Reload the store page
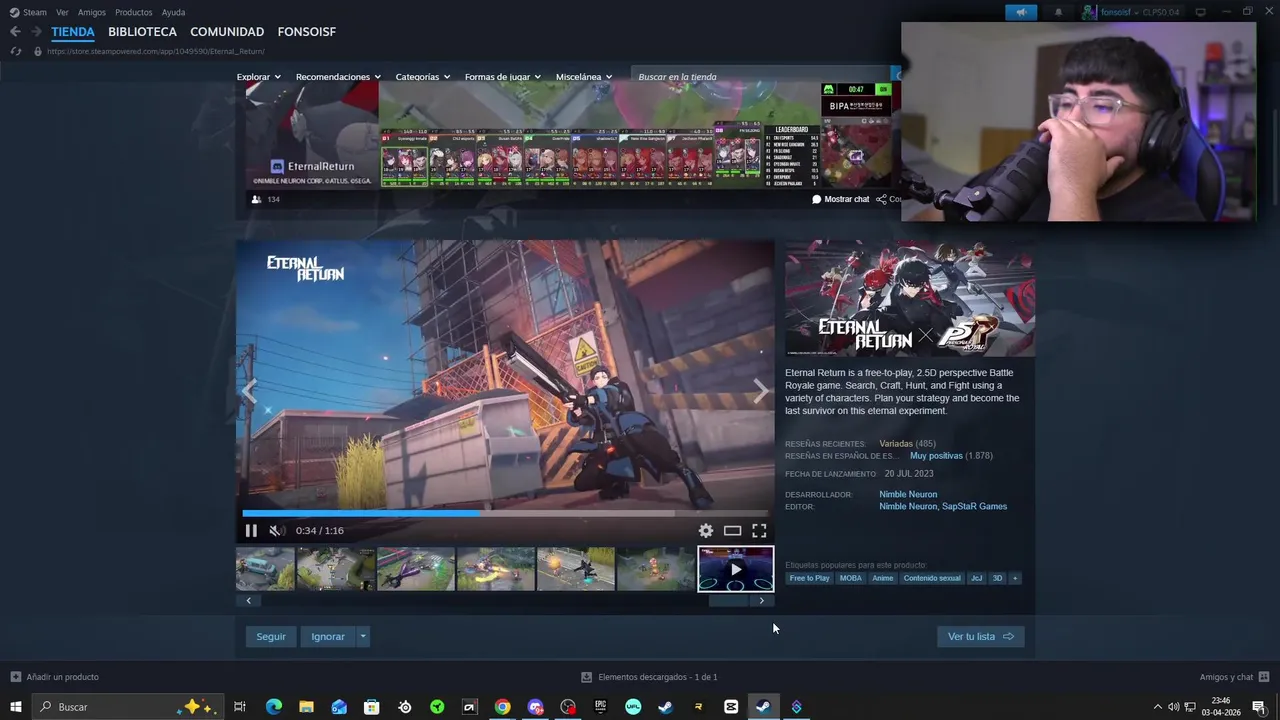This screenshot has height=720, width=1280. pyautogui.click(x=15, y=51)
